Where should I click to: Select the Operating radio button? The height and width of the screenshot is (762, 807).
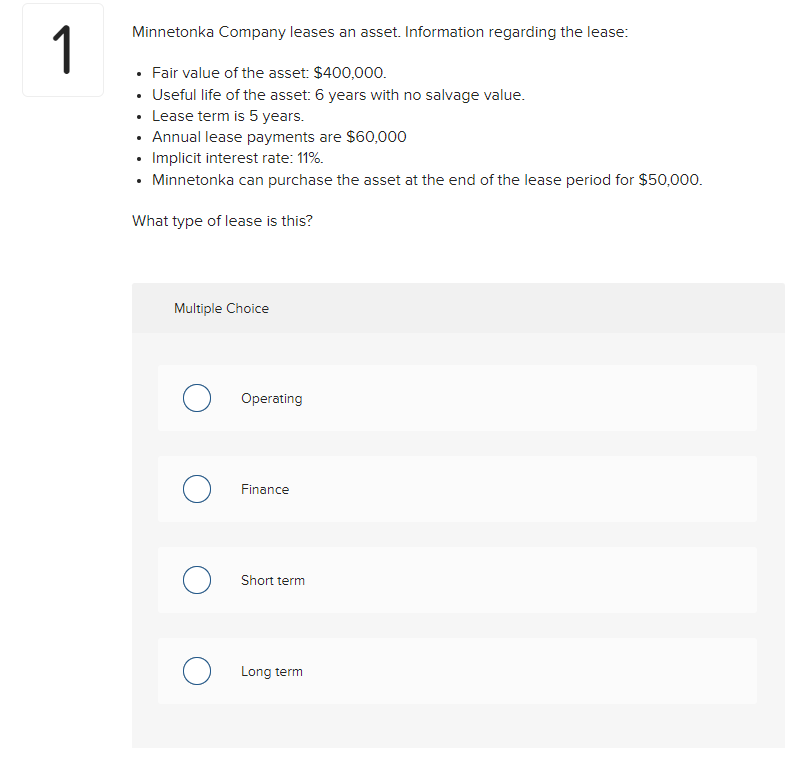coord(197,398)
